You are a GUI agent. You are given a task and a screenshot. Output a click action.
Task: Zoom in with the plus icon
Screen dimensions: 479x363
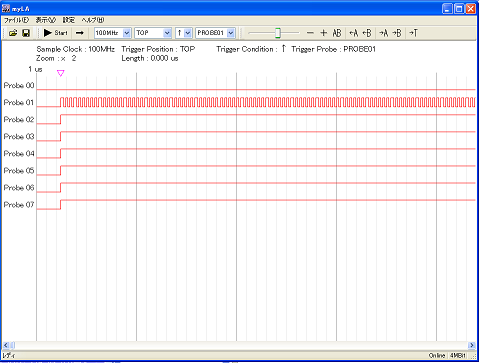tap(323, 33)
